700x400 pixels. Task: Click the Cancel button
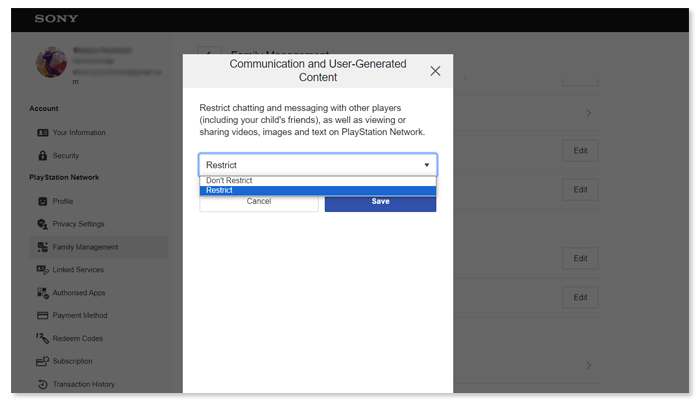(259, 201)
